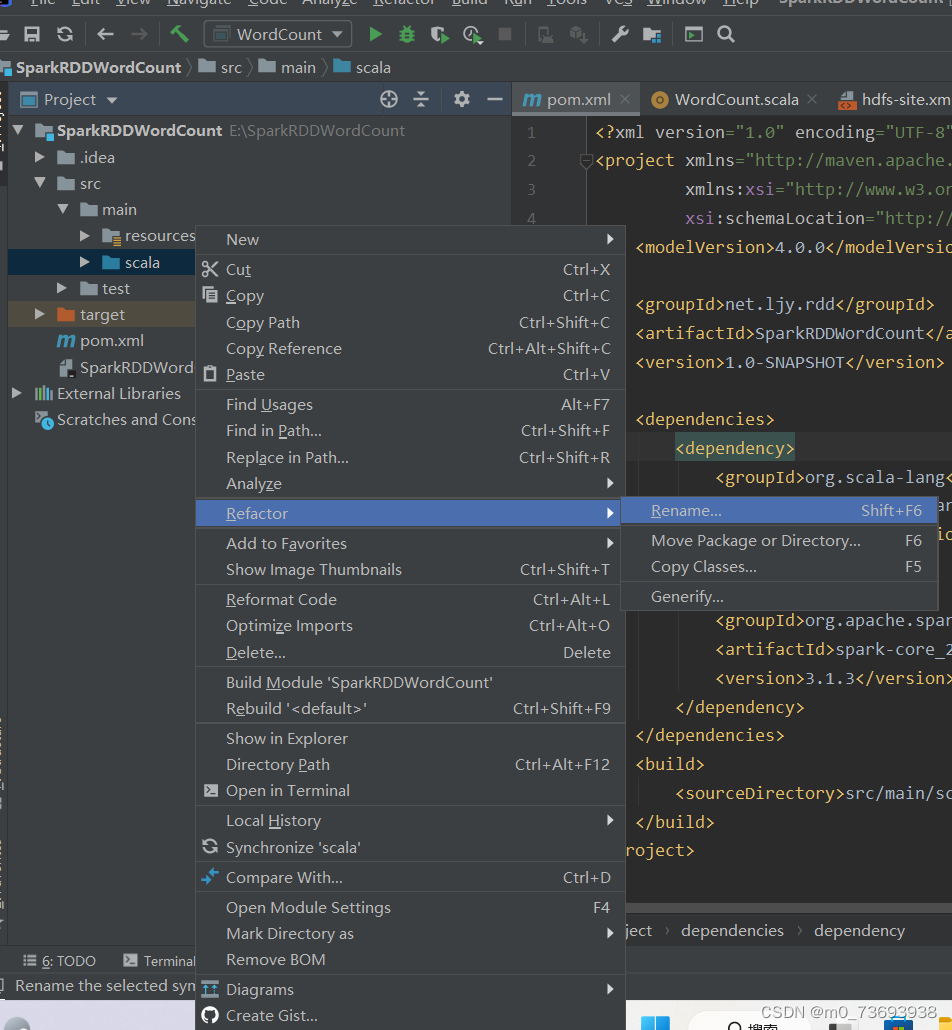The width and height of the screenshot is (952, 1030).
Task: Expand the .idea folder tree arrow
Action: 39,158
